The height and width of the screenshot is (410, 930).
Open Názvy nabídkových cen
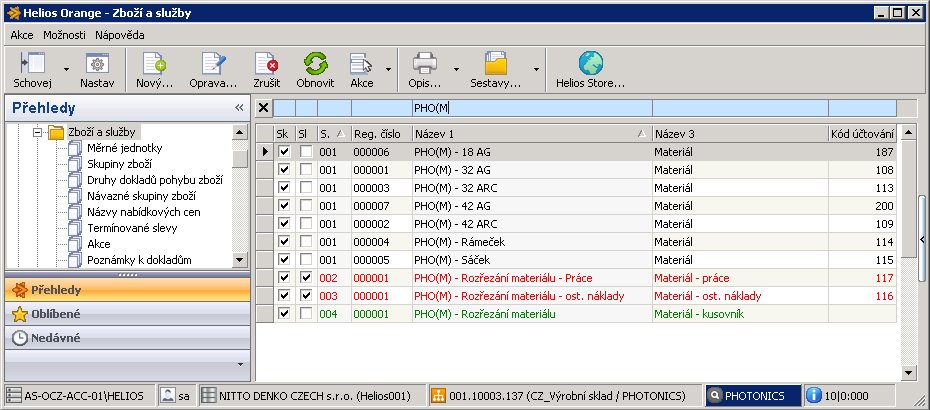pos(144,212)
